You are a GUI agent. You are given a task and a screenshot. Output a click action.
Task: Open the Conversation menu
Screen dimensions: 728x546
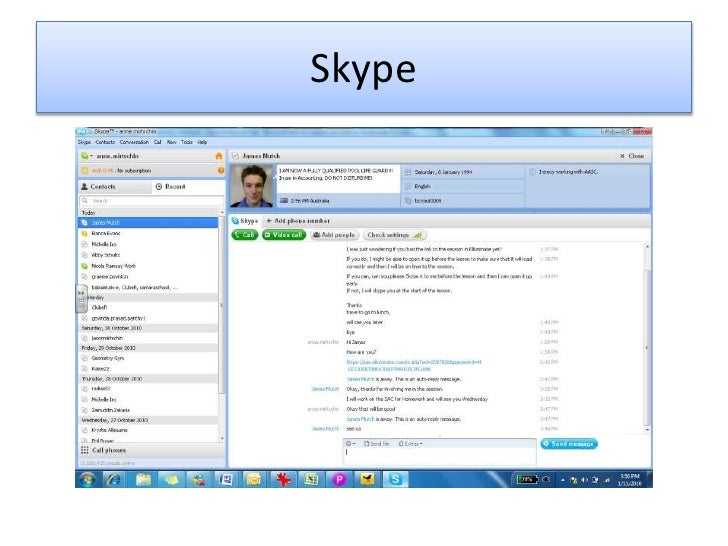click(134, 142)
